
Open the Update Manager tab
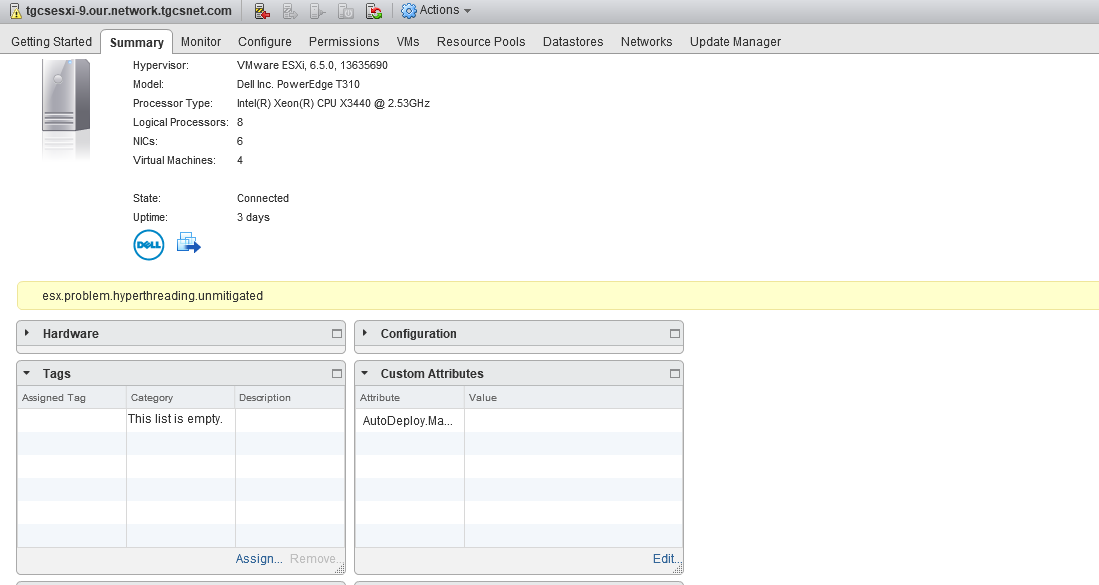(x=735, y=42)
